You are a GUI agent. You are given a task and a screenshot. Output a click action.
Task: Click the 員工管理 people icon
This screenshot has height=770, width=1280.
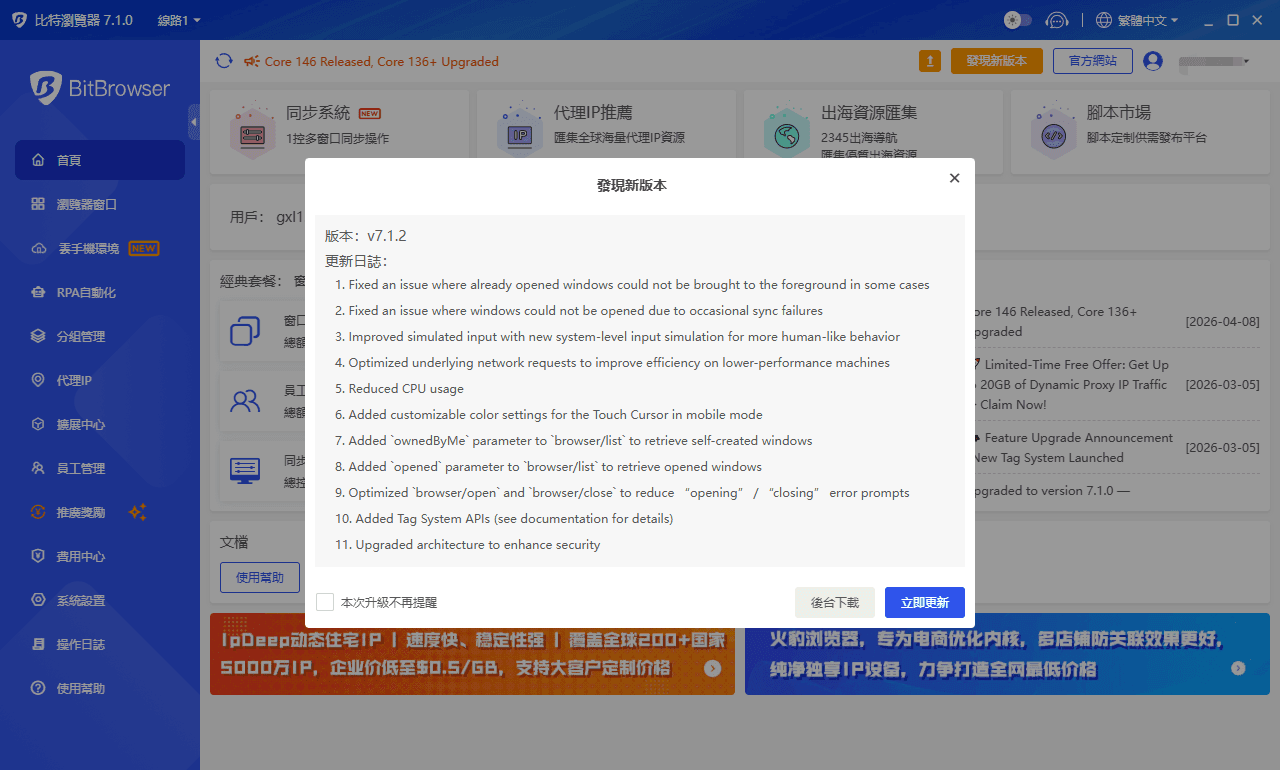(x=38, y=468)
